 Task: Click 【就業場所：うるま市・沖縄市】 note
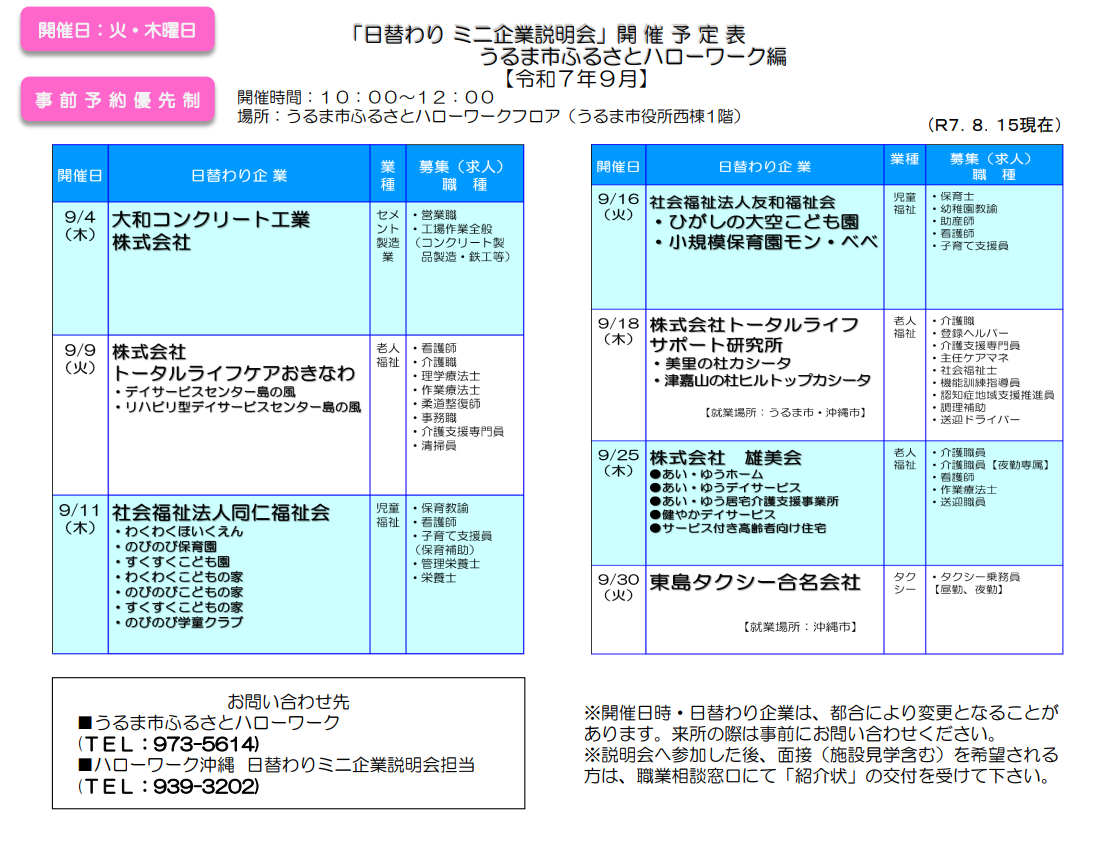pyautogui.click(x=785, y=412)
